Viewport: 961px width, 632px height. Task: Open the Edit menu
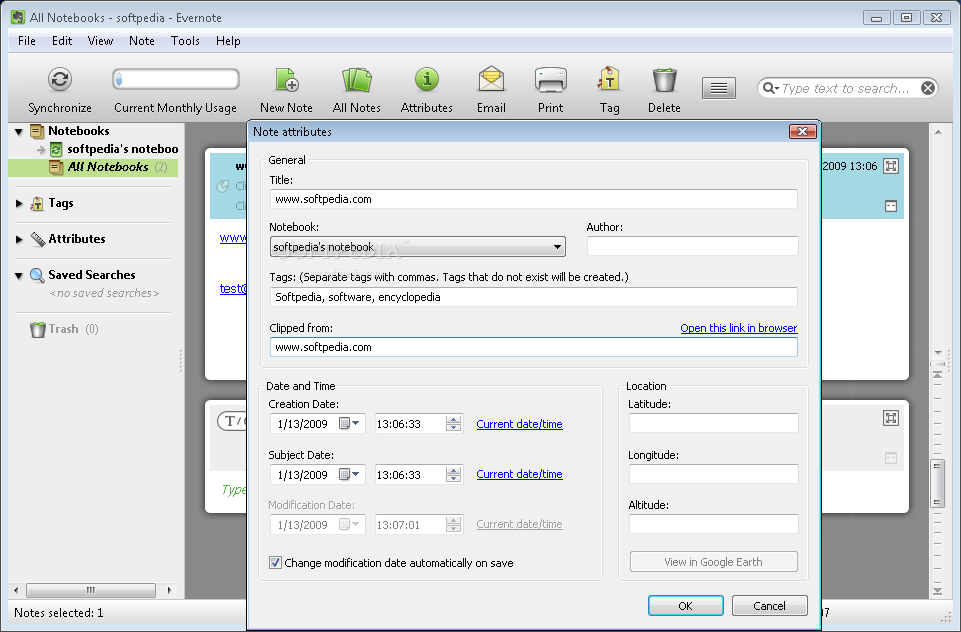tap(62, 41)
